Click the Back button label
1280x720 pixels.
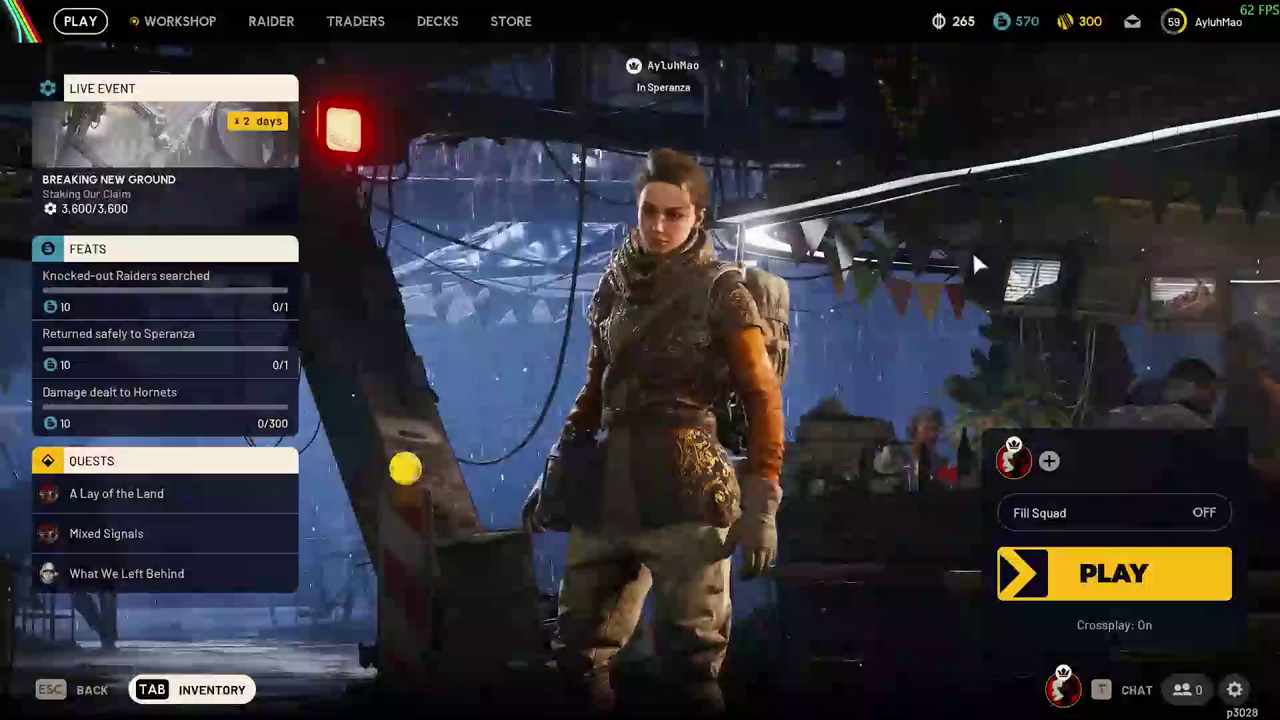click(x=92, y=690)
